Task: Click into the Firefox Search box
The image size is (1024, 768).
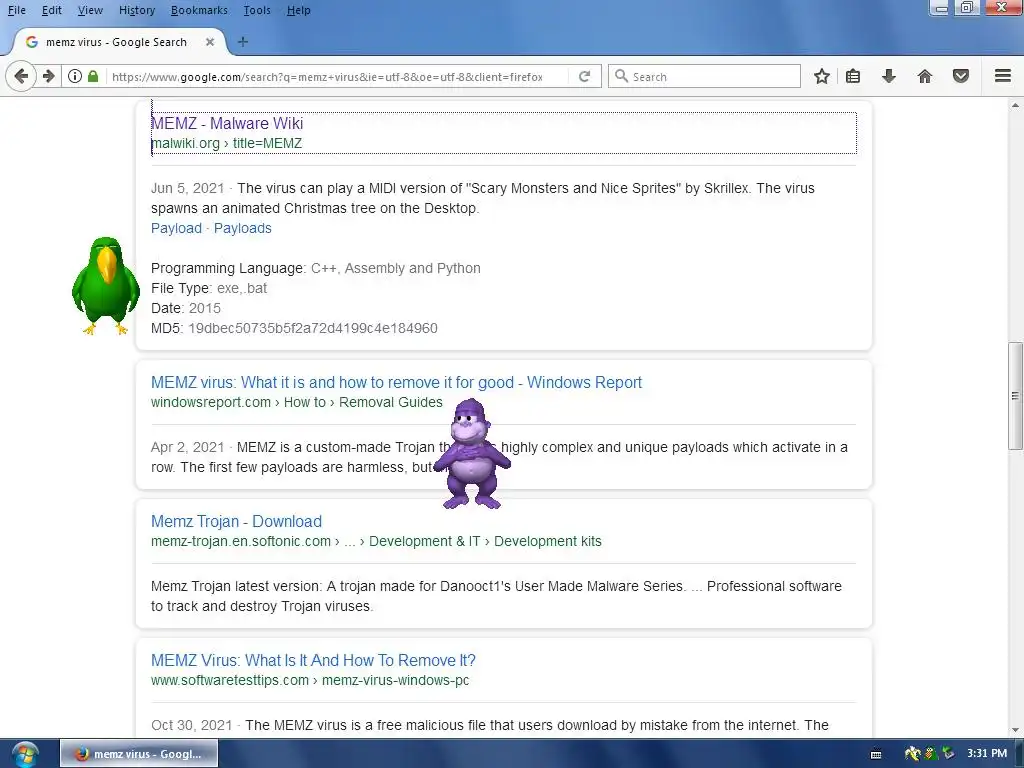Action: 705,76
